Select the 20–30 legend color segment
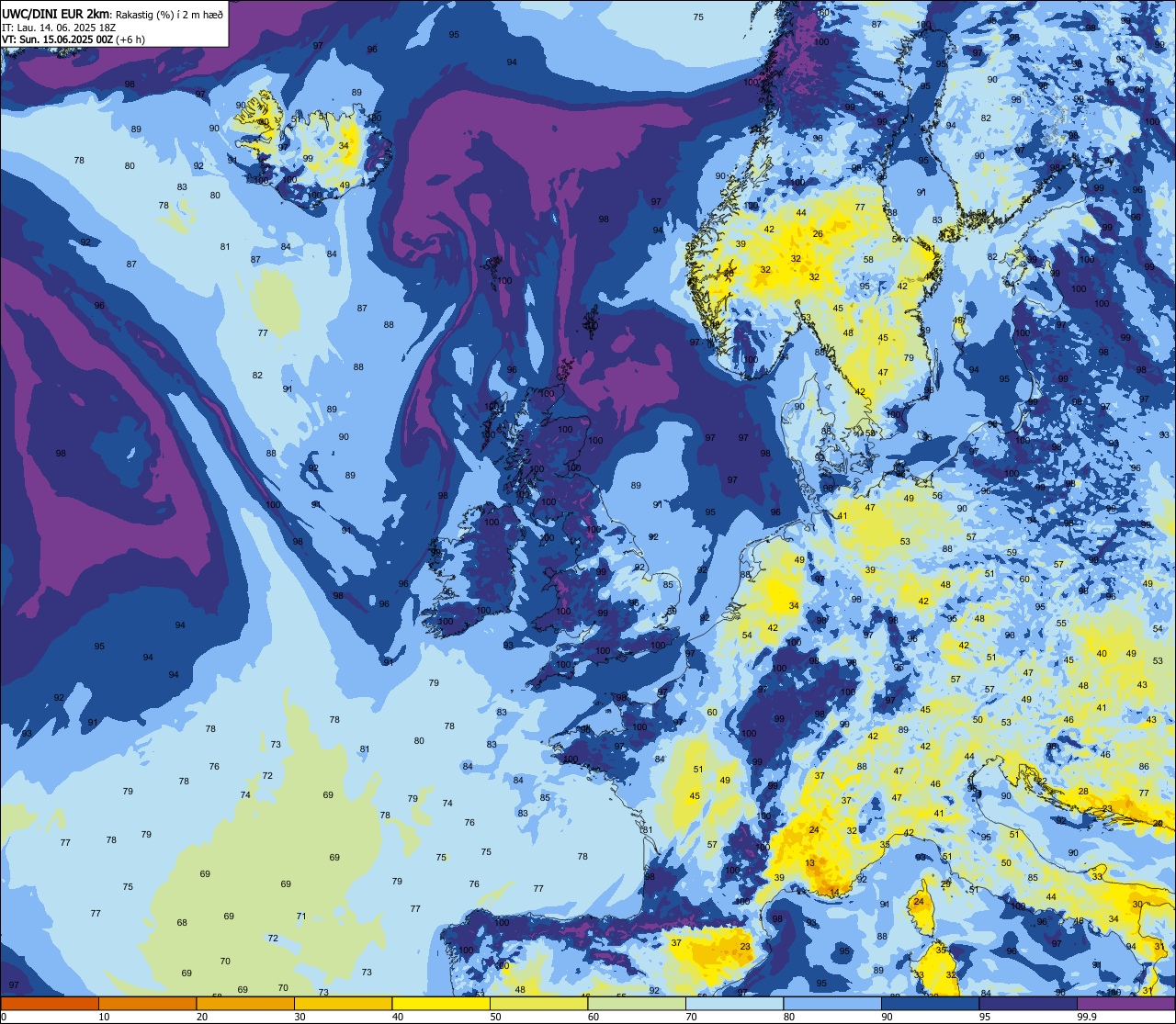Screen dimensions: 1176x1024 pyautogui.click(x=245, y=1003)
